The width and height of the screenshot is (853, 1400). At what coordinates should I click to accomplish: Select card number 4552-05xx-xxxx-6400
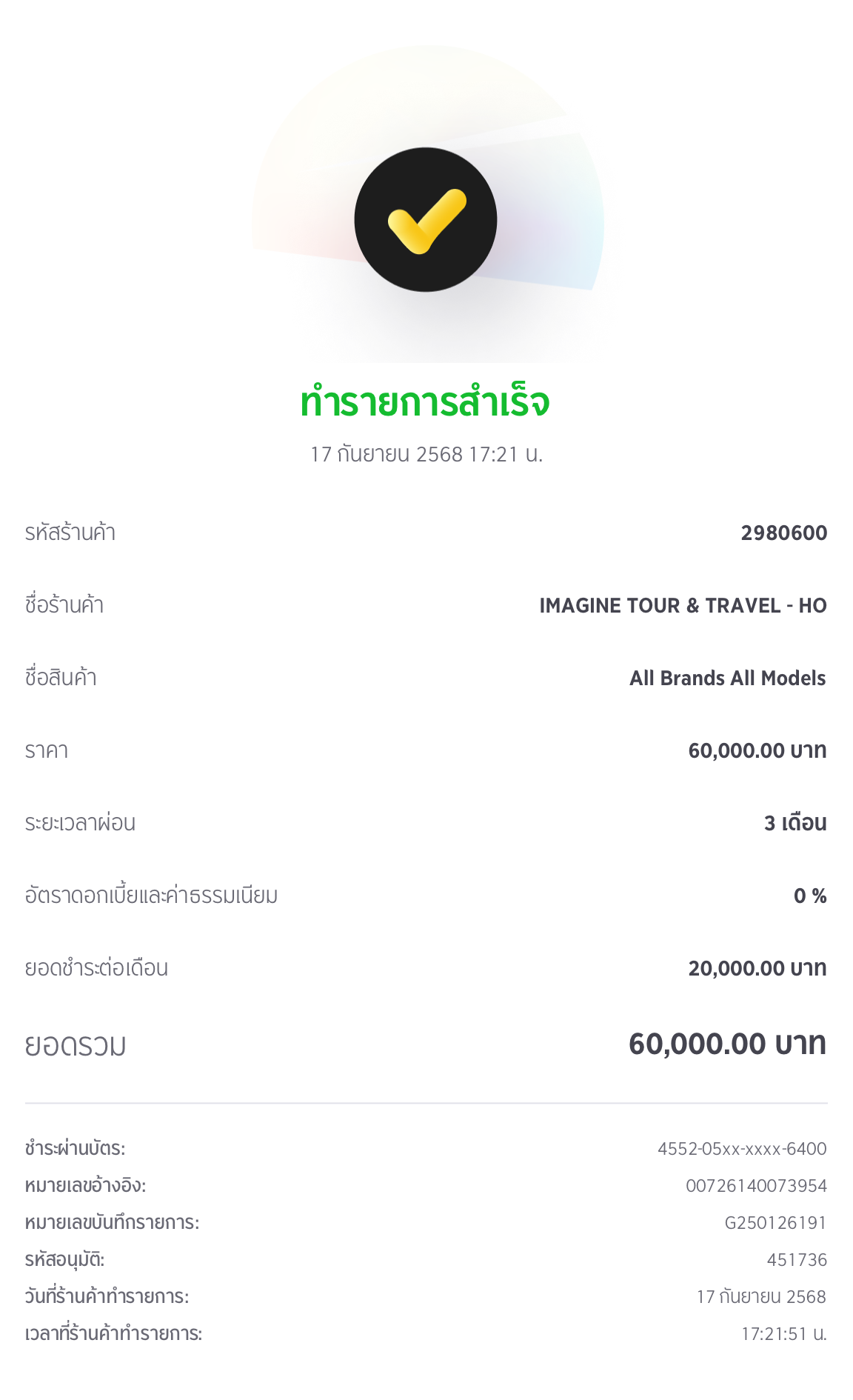[x=741, y=1149]
